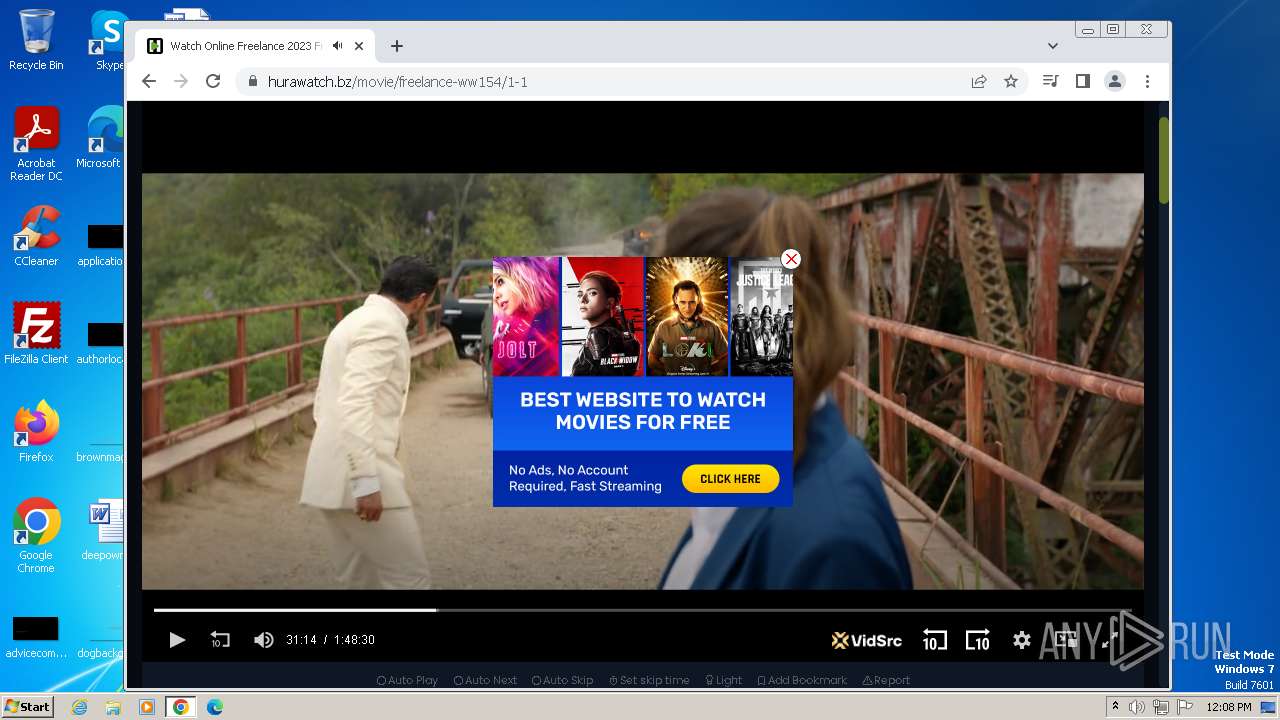Screen dimensions: 1280x720
Task: Click the VidSrc logo in the player
Action: [x=866, y=640]
